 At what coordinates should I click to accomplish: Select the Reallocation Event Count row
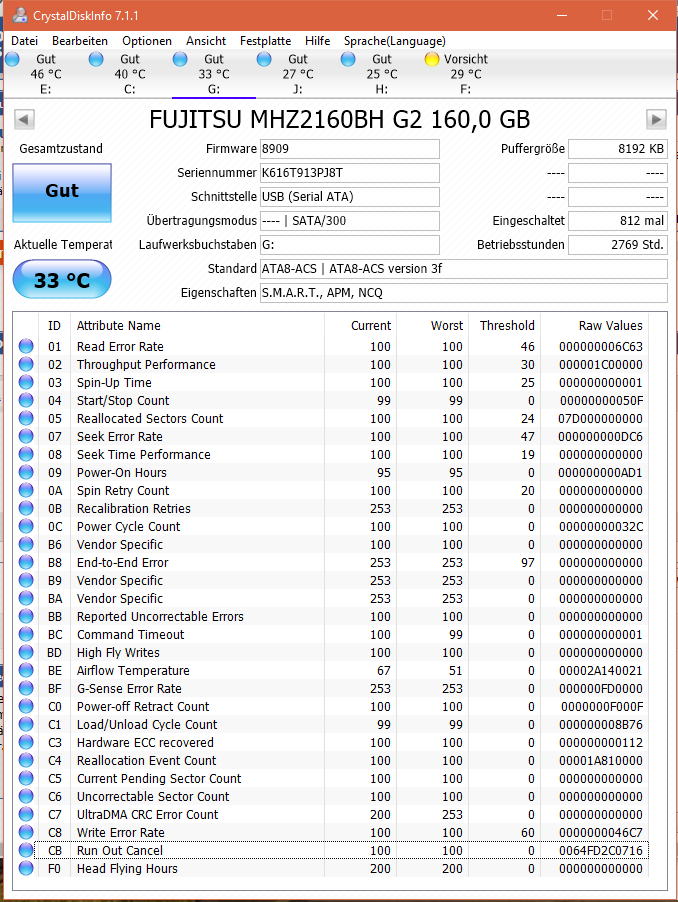(x=341, y=760)
